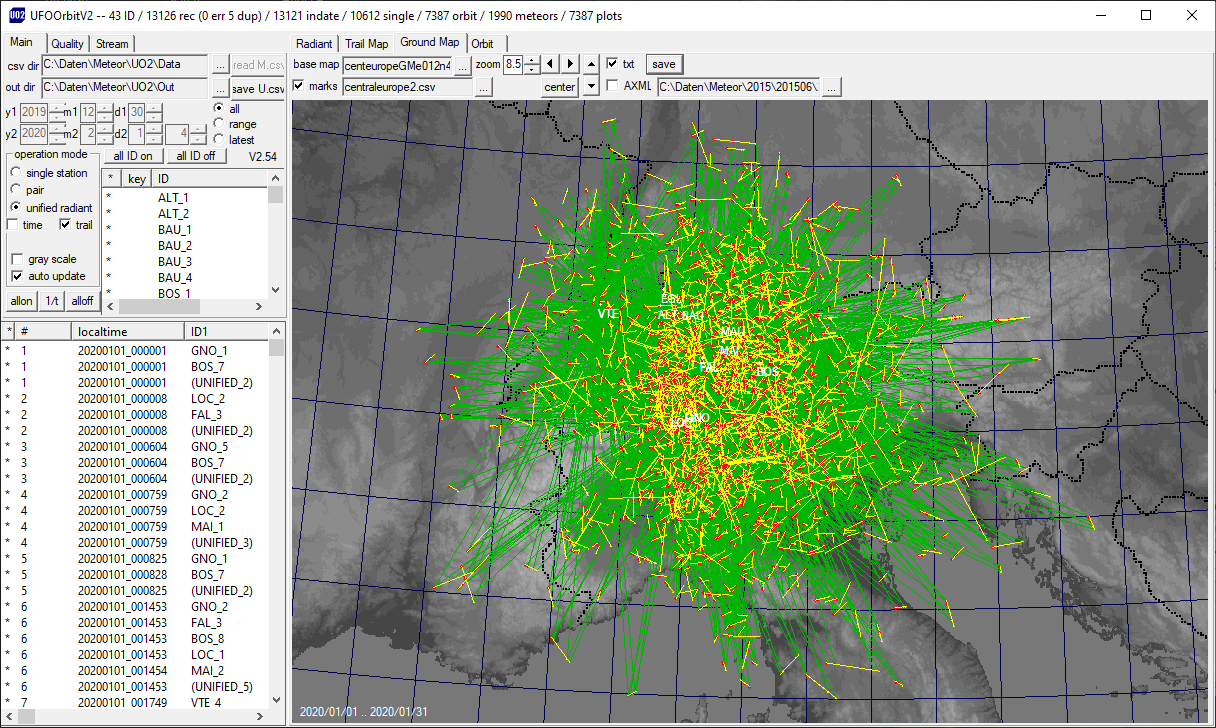This screenshot has width=1216, height=728.
Task: Pan the map down with the arrow button
Action: coord(591,87)
